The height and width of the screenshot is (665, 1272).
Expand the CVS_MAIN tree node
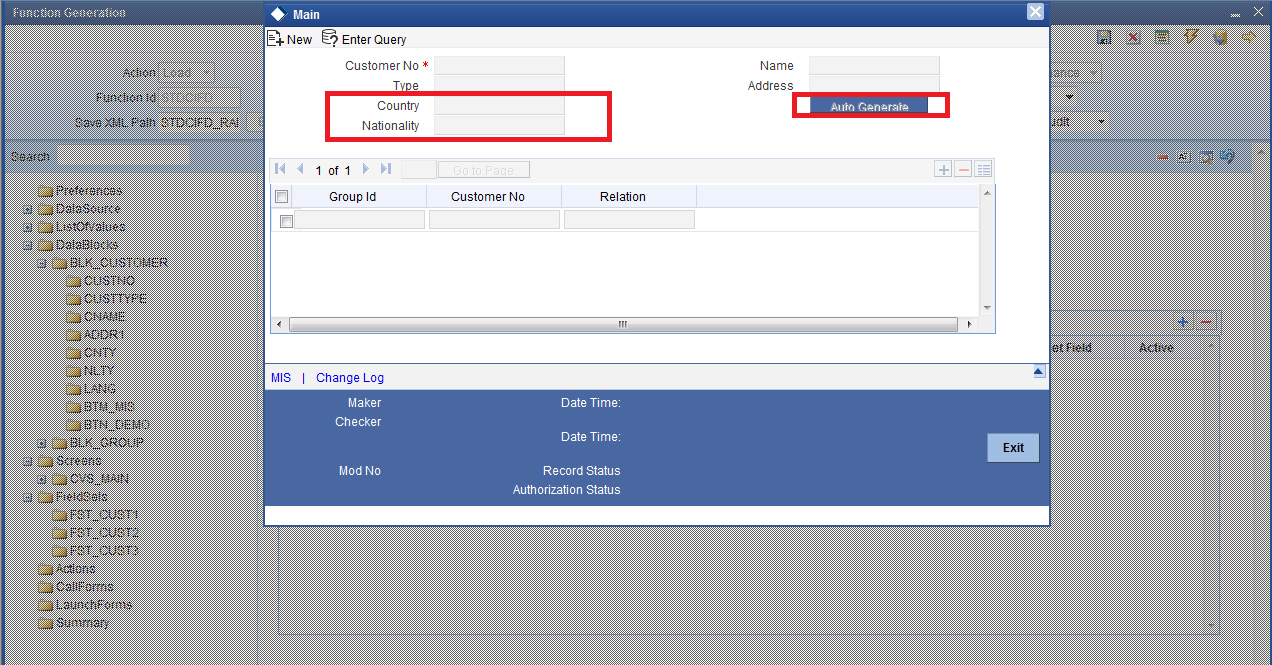(42, 479)
